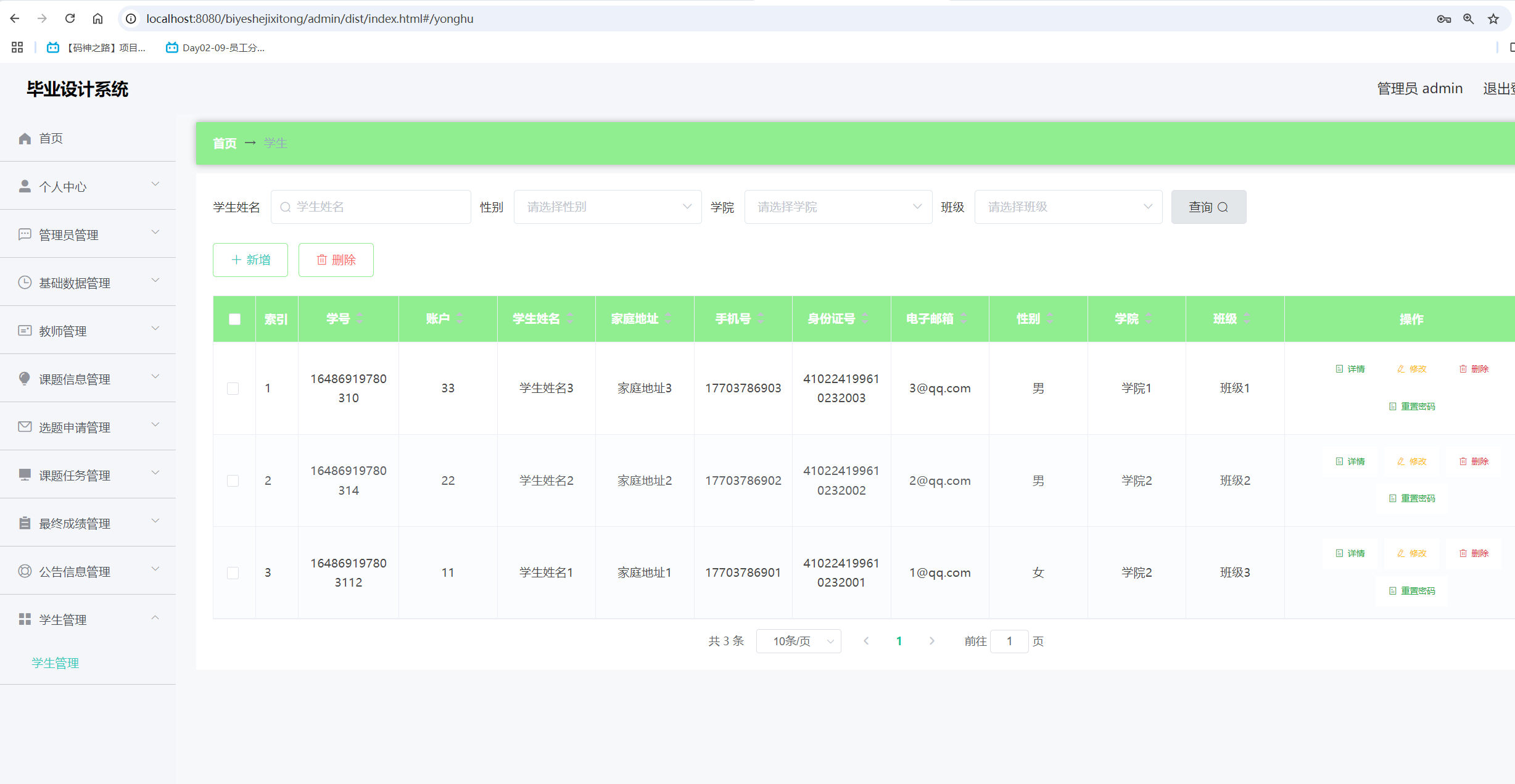The height and width of the screenshot is (784, 1515).
Task: Click the 修改 edit icon for 学生姓名2
Action: [x=1411, y=461]
